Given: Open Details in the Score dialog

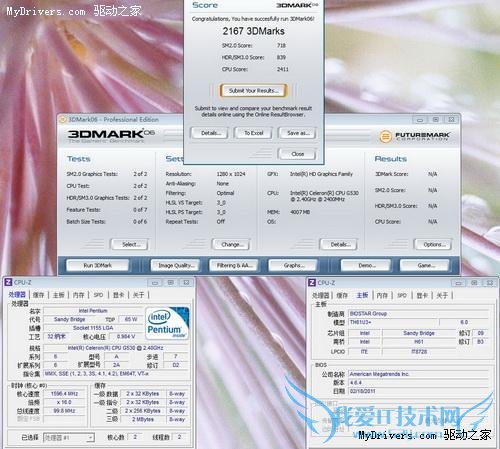Looking at the screenshot, I should point(209,133).
